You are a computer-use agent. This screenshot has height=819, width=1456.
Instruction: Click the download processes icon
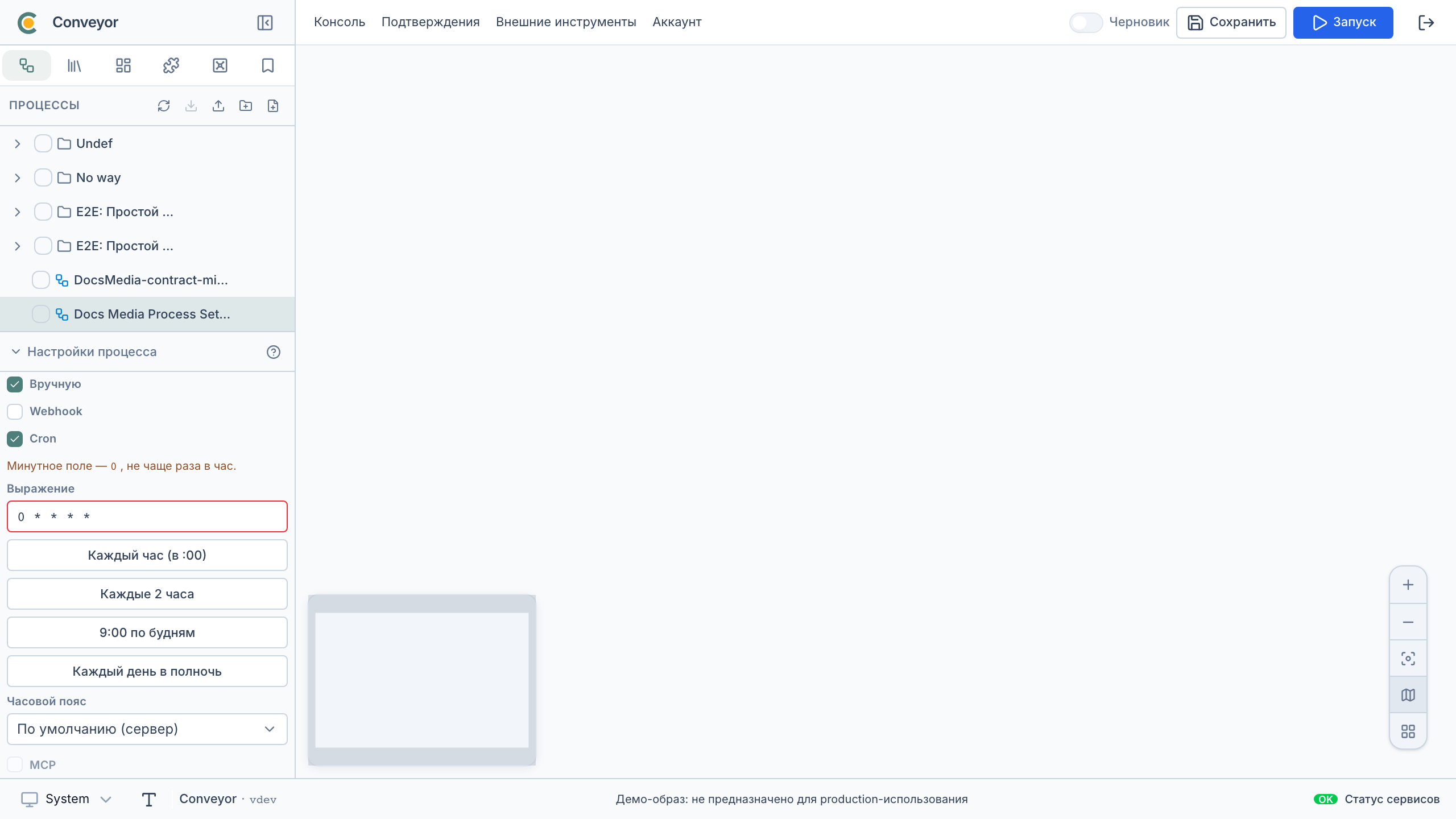click(191, 106)
